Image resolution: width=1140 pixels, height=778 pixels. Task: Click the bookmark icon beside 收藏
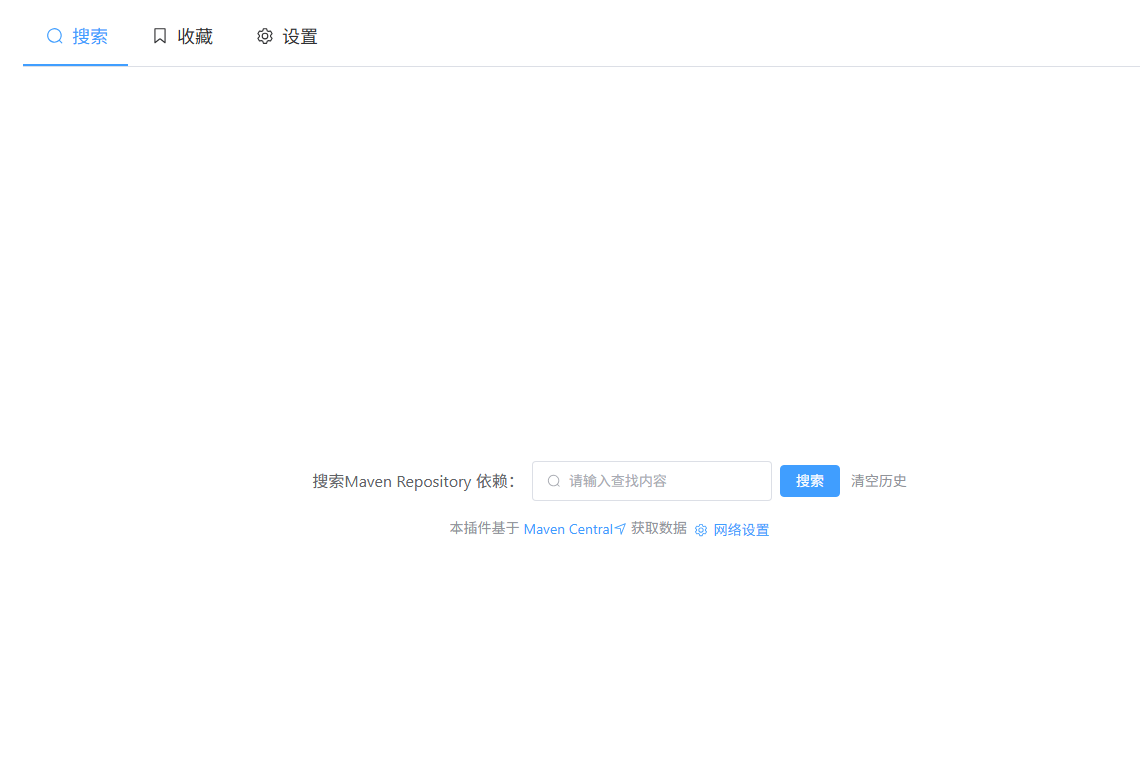click(x=160, y=36)
